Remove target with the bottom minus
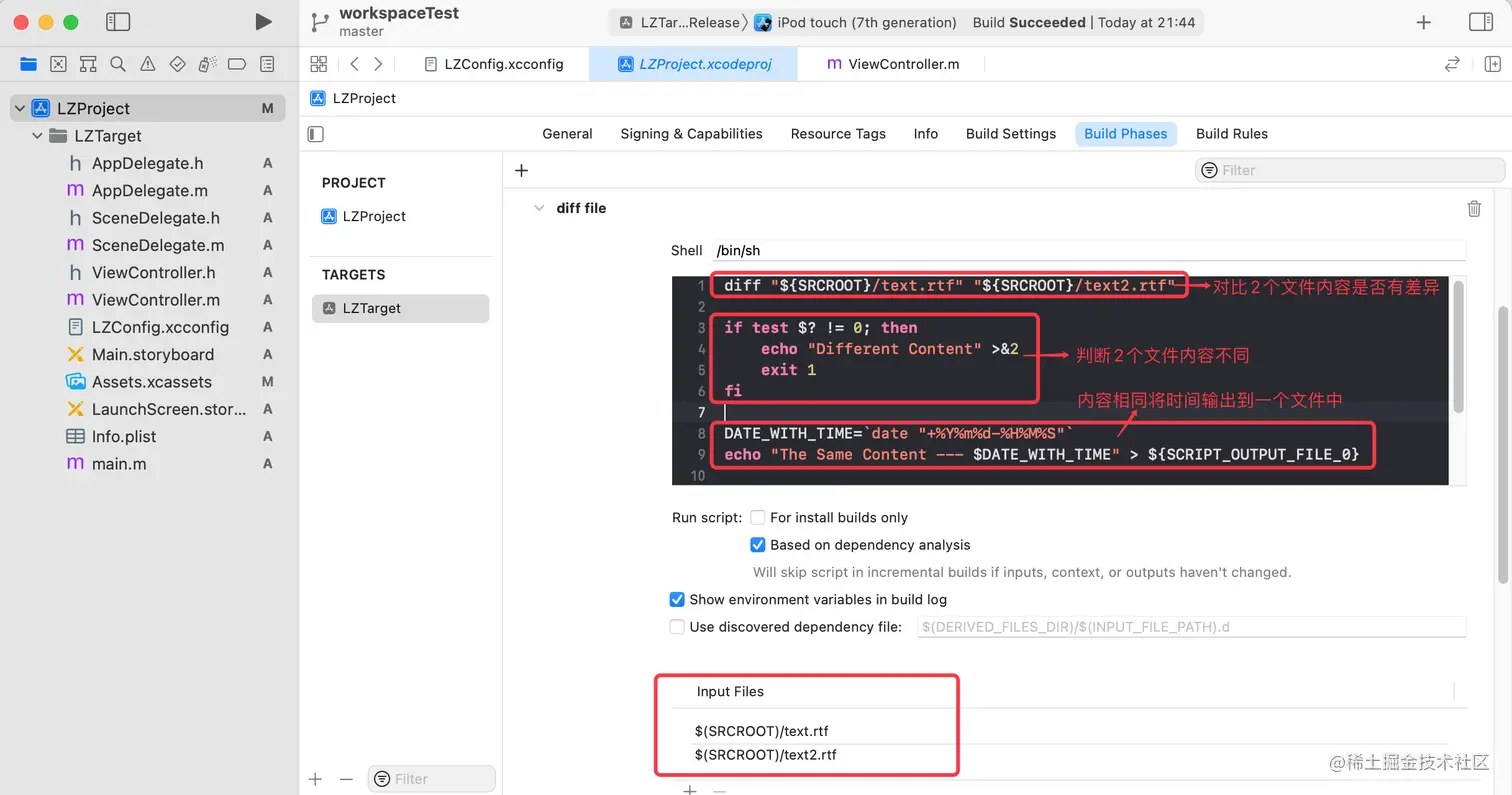 346,779
